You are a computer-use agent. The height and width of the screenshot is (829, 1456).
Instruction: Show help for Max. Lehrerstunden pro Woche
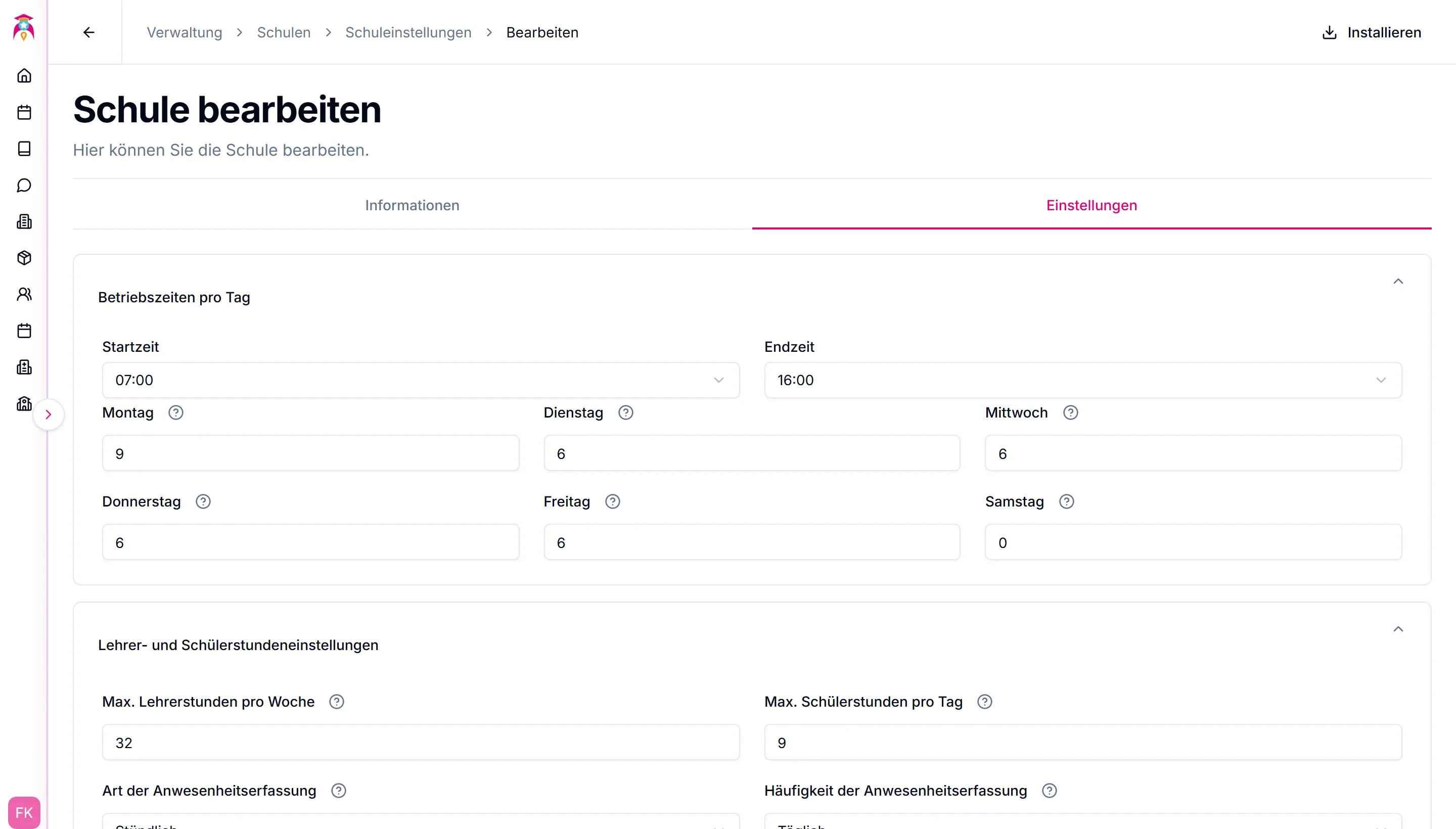(337, 702)
